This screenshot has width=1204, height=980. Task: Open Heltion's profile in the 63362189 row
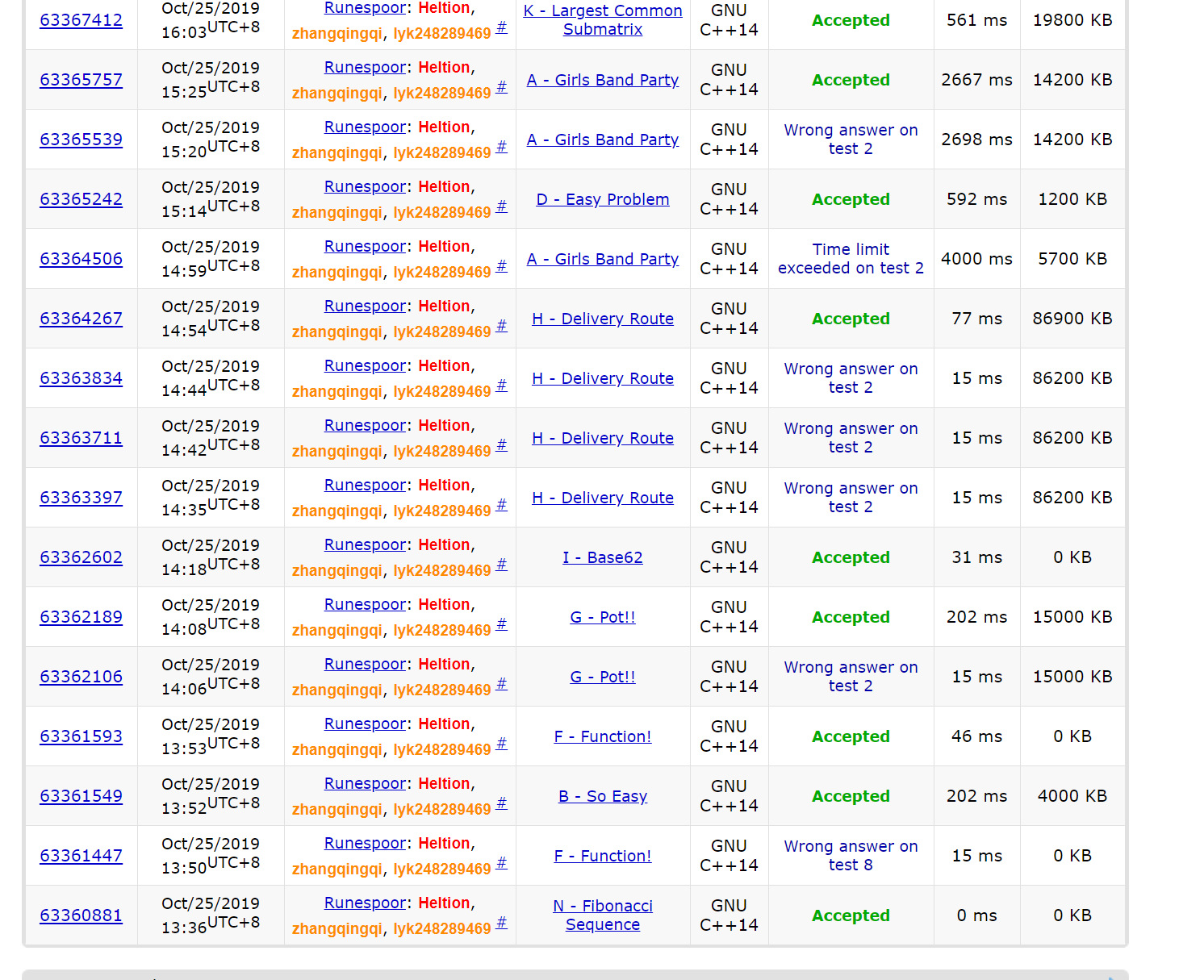pos(444,604)
